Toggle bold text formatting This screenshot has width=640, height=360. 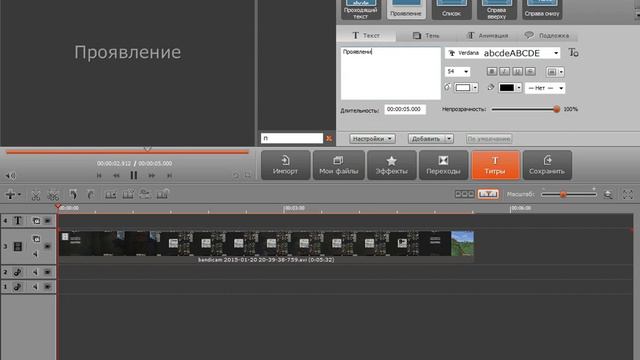[492, 71]
